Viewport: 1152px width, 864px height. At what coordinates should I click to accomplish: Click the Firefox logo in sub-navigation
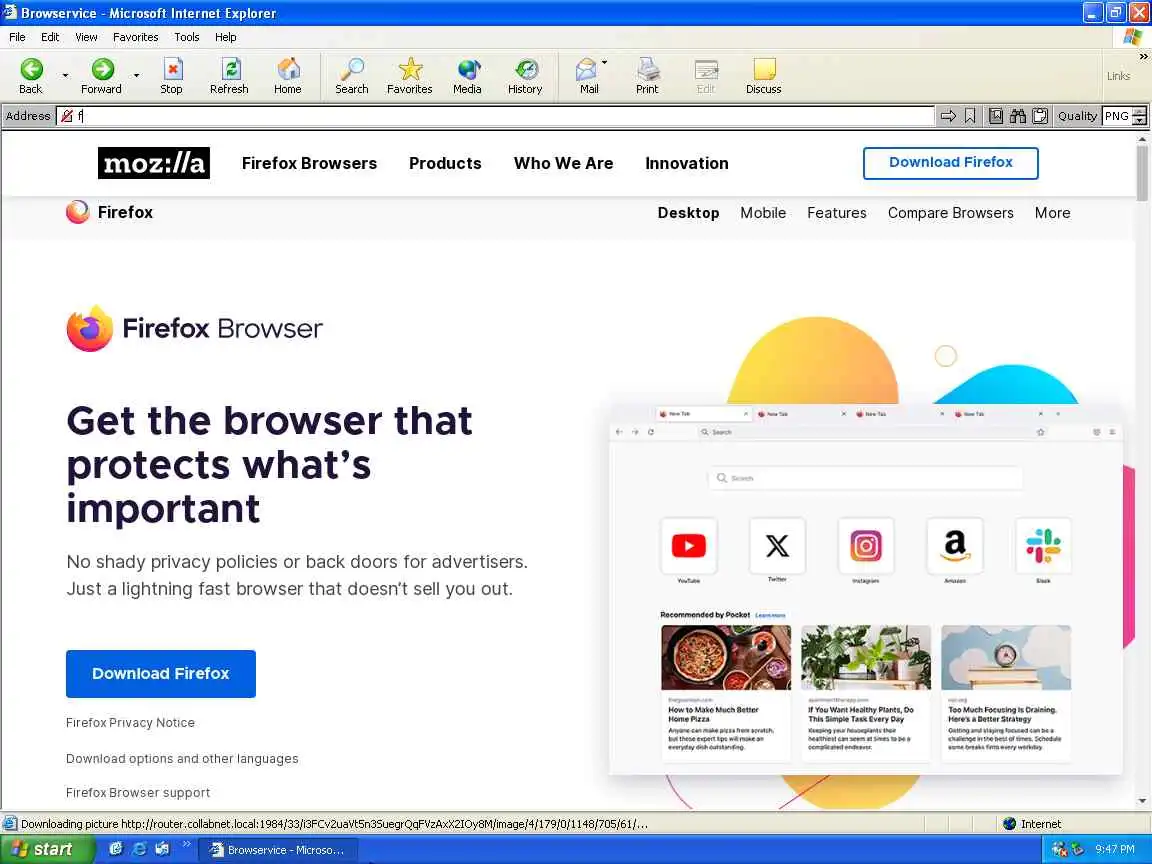[x=77, y=212]
